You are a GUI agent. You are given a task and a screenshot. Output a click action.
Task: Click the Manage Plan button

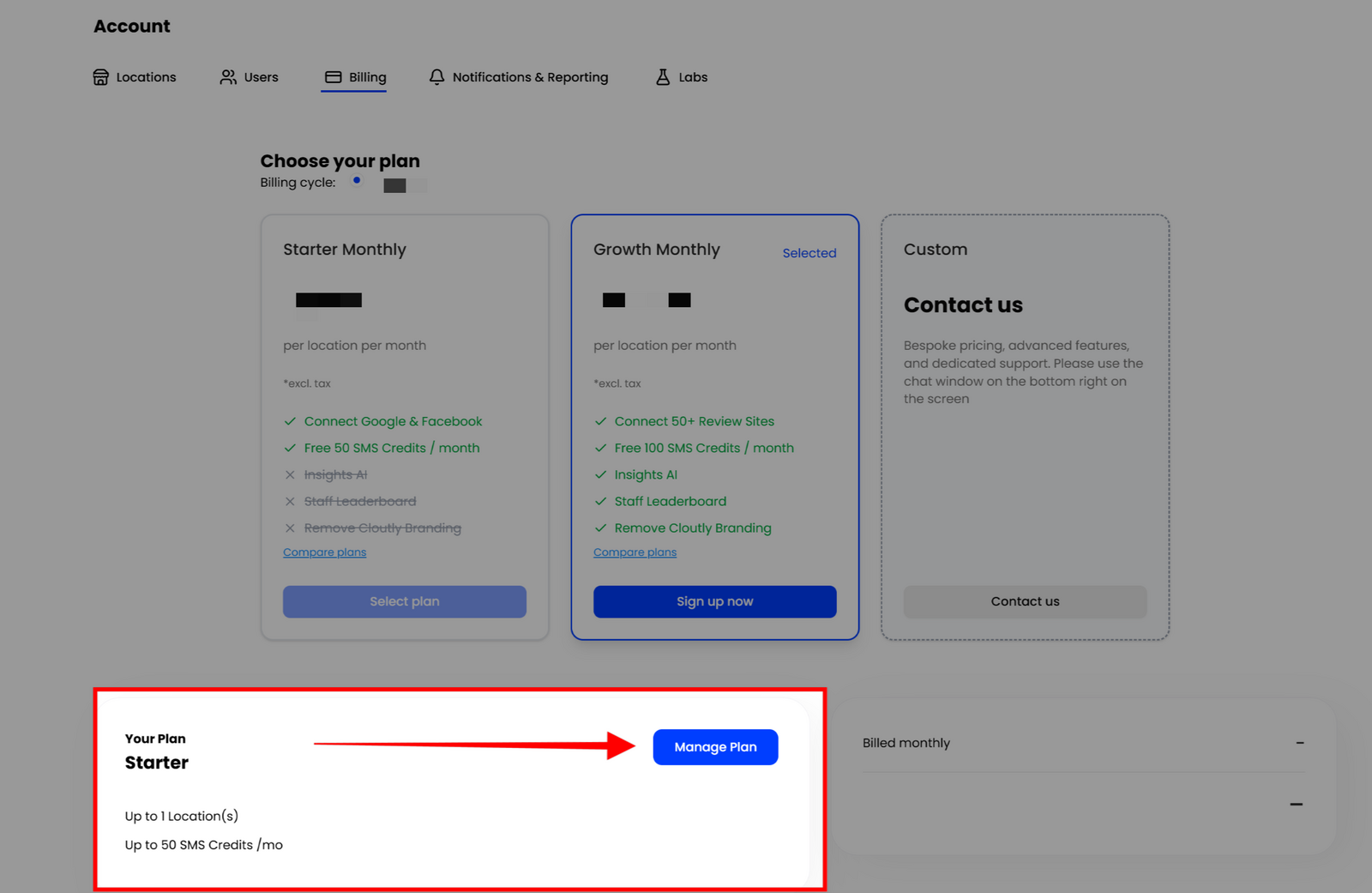click(x=715, y=747)
